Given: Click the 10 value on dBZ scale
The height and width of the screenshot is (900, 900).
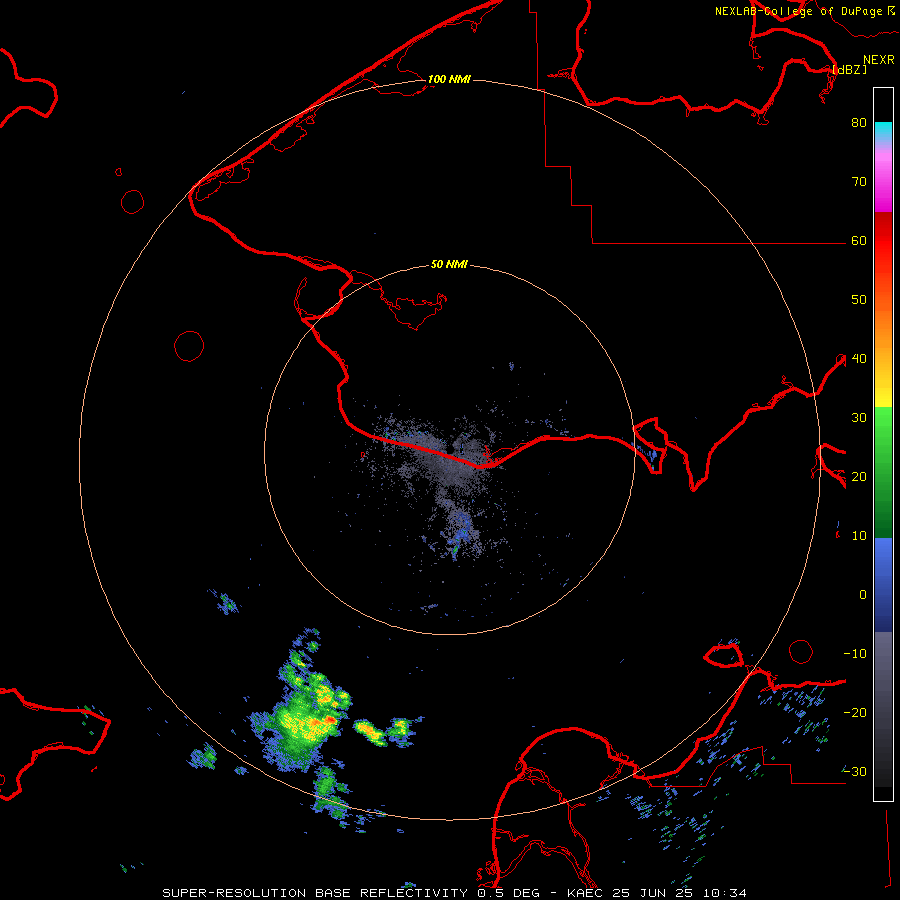Looking at the screenshot, I should [859, 536].
